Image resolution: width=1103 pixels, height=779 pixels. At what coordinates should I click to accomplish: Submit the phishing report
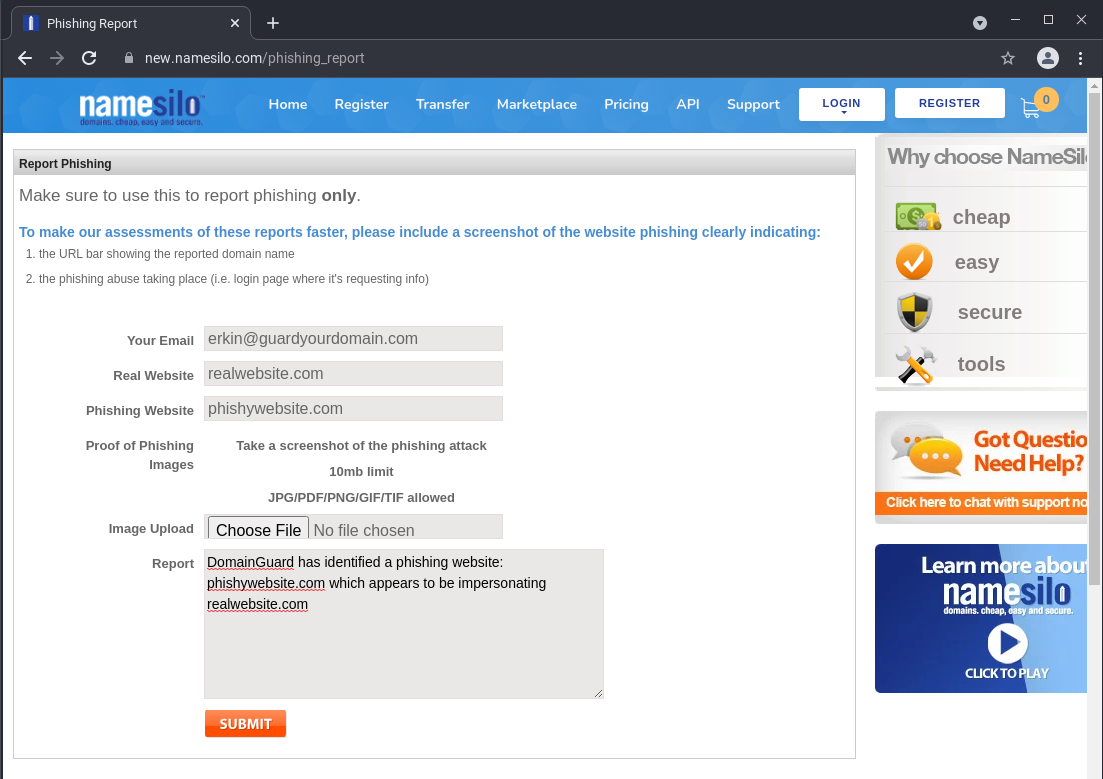(x=246, y=723)
